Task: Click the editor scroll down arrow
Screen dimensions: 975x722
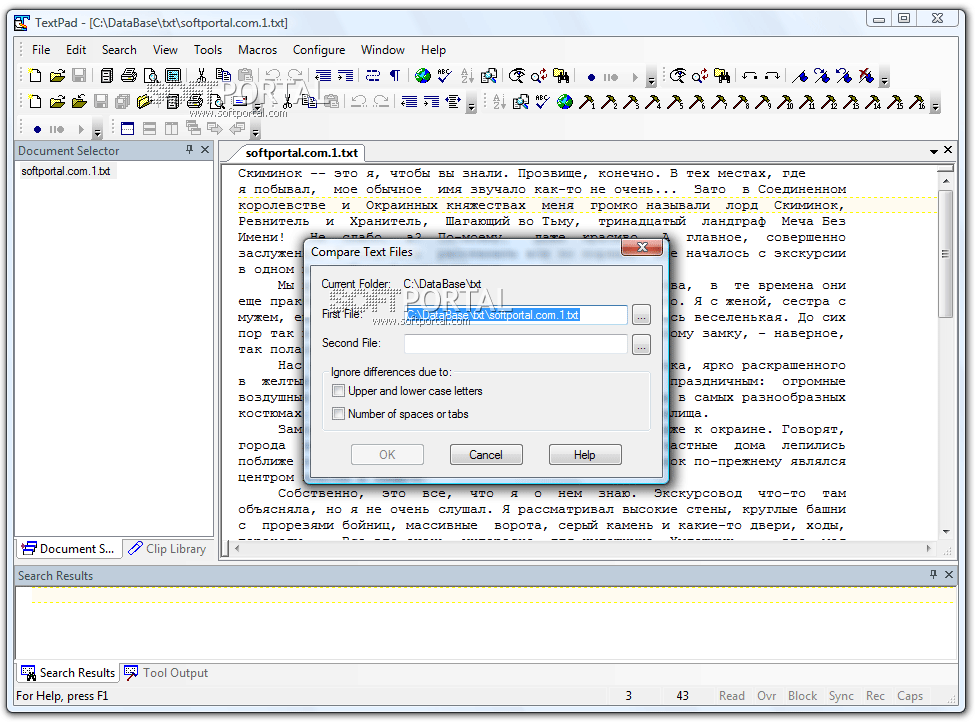Action: pos(945,532)
